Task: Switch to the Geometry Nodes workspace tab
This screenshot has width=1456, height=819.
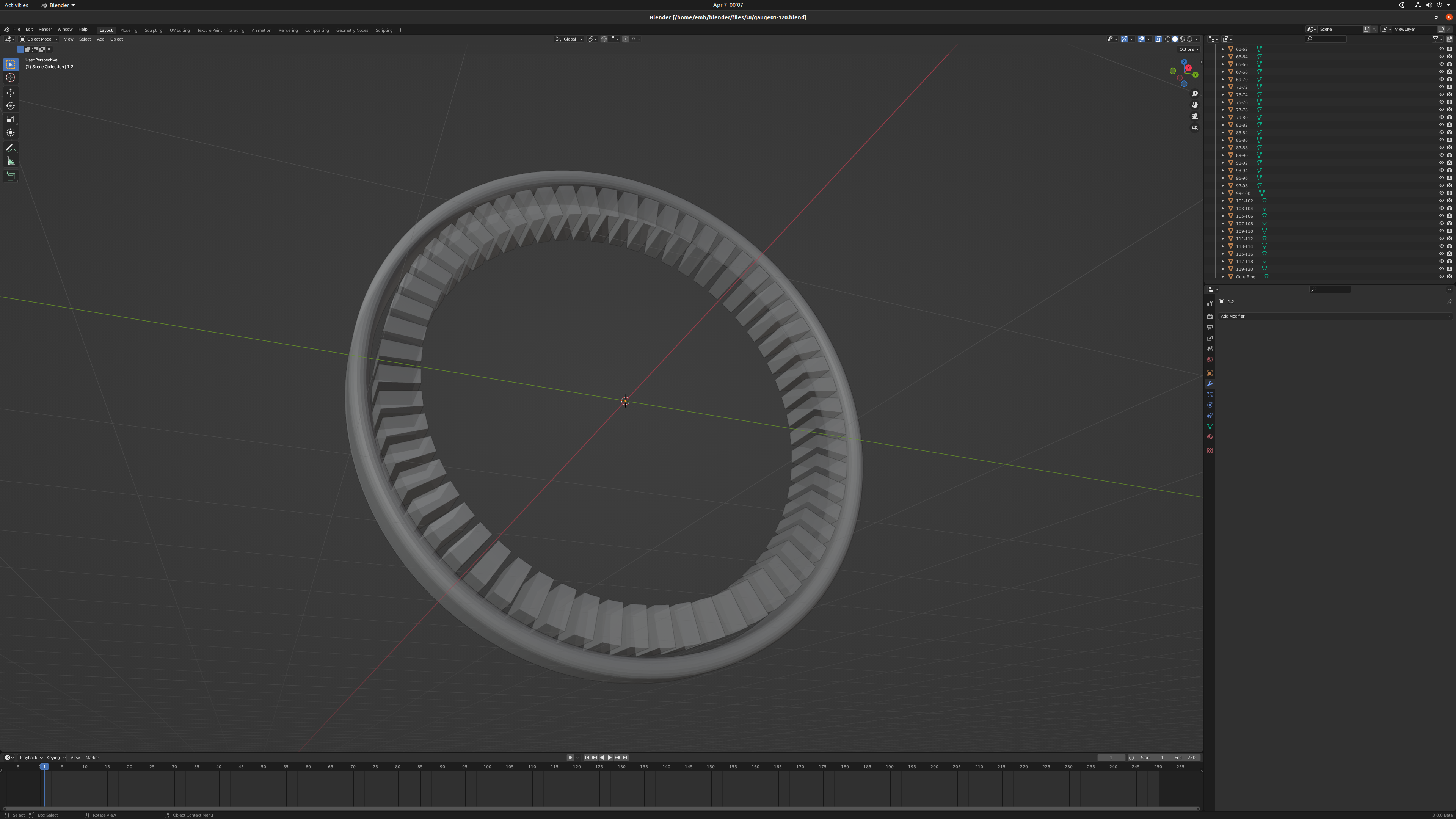Action: pos(352,30)
